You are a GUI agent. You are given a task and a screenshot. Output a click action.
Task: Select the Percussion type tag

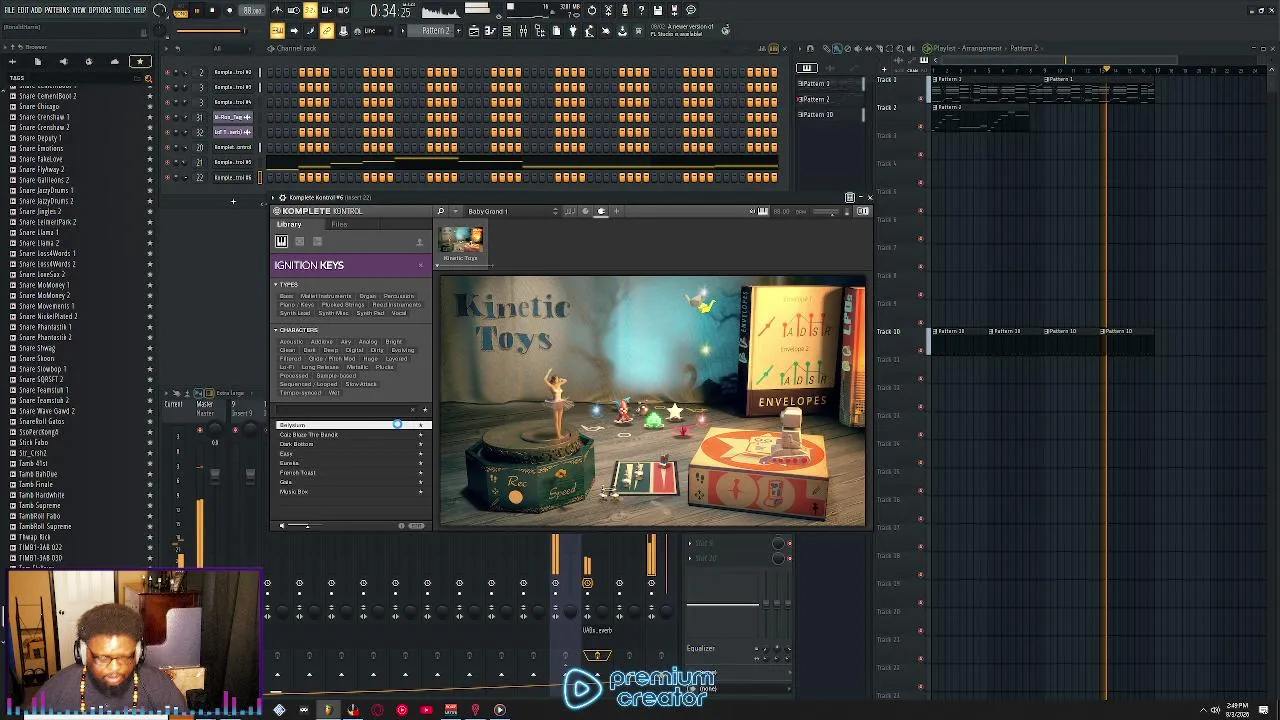point(398,296)
